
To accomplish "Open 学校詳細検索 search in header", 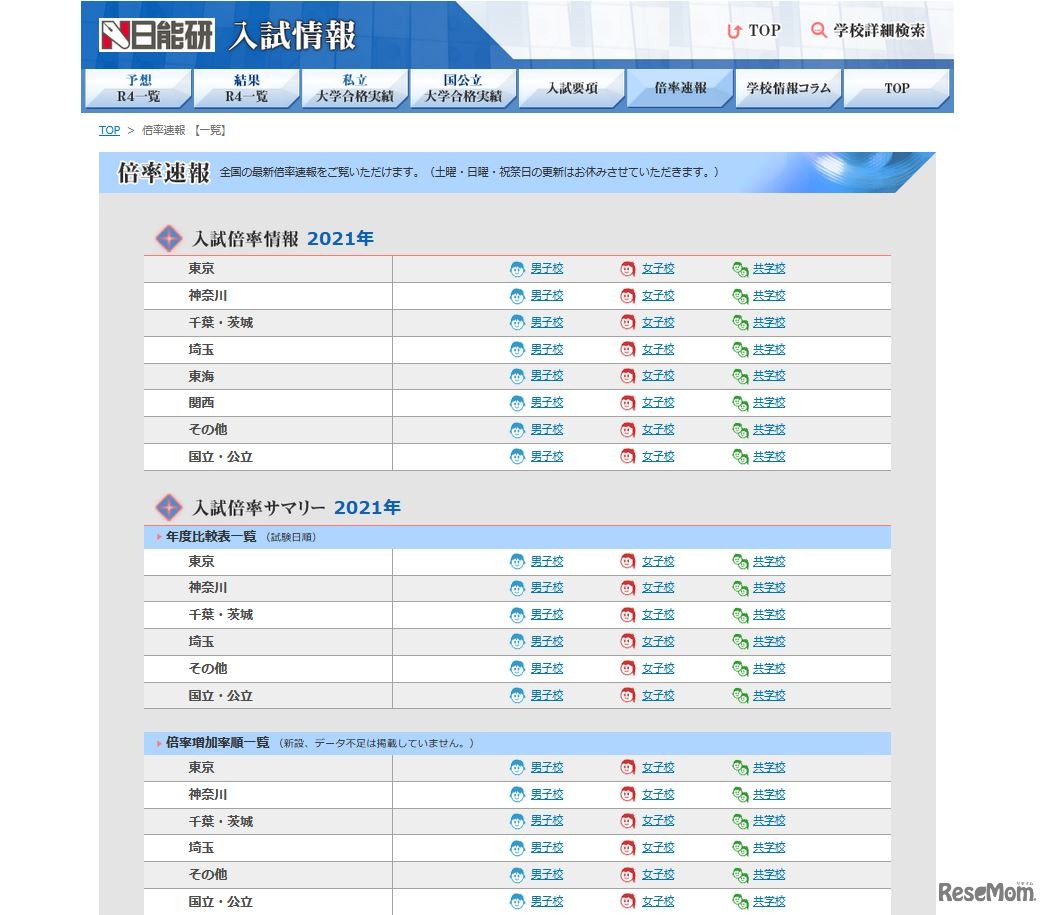I will (868, 31).
